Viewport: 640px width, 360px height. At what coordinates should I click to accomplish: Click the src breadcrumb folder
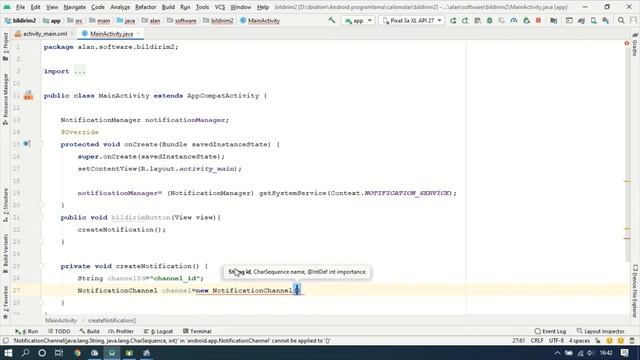(x=75, y=20)
